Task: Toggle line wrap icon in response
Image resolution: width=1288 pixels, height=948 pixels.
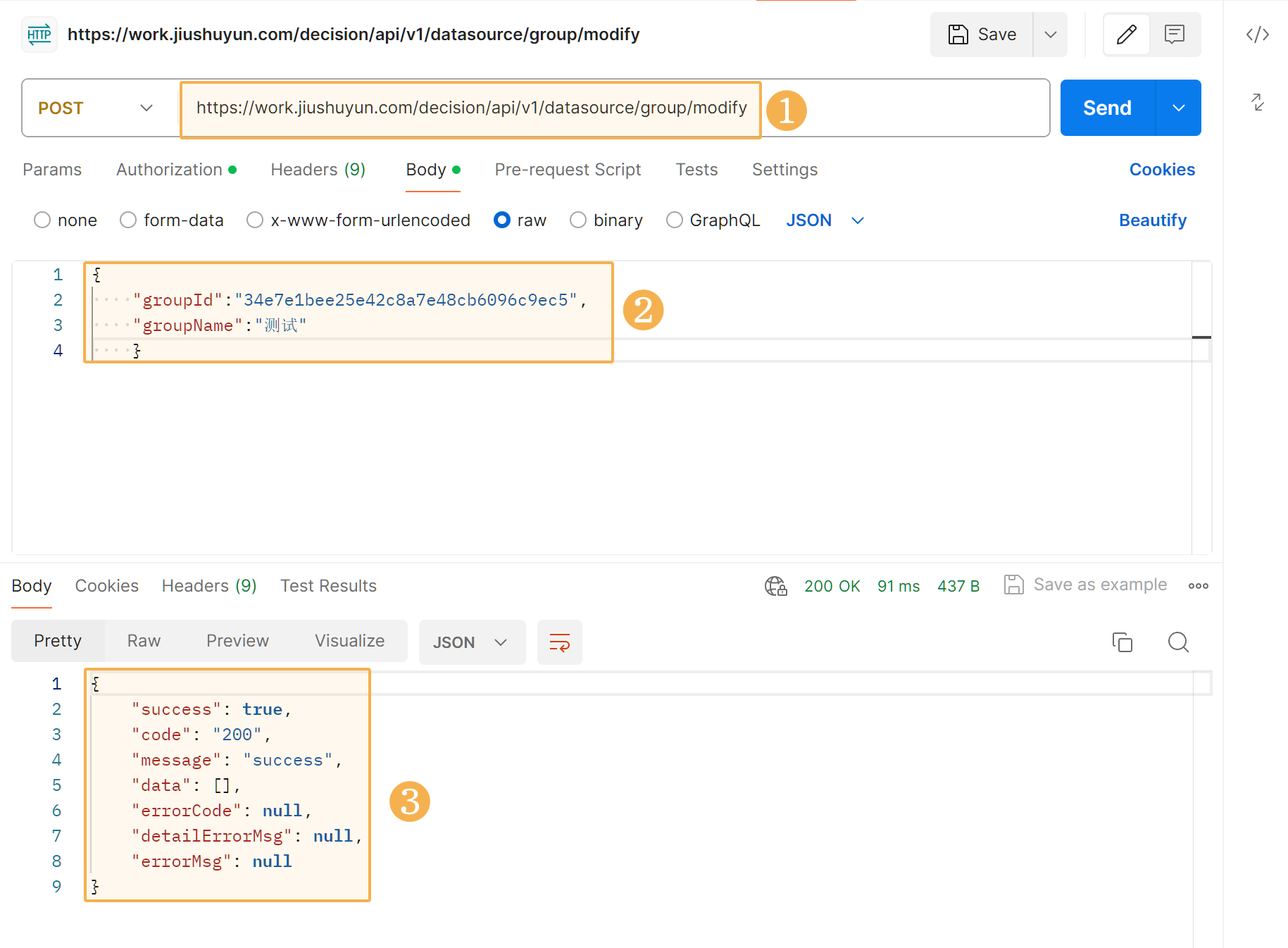Action: 559,642
